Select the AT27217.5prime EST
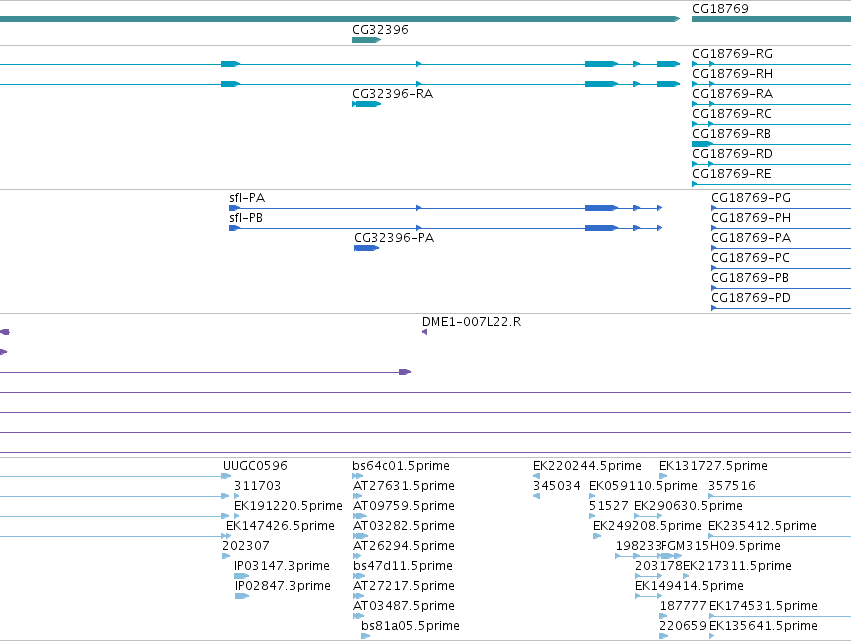This screenshot has width=851, height=641. point(404,586)
